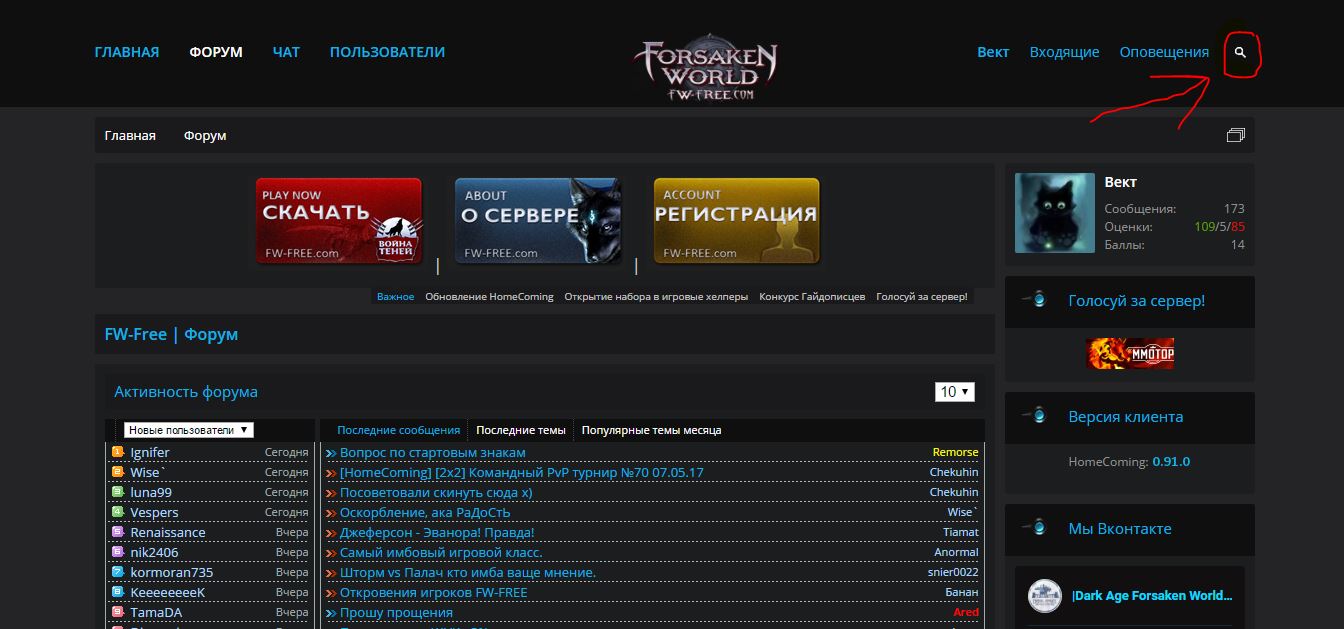This screenshot has width=1344, height=629.
Task: Click the MMOTOP vote banner
Action: [1130, 353]
